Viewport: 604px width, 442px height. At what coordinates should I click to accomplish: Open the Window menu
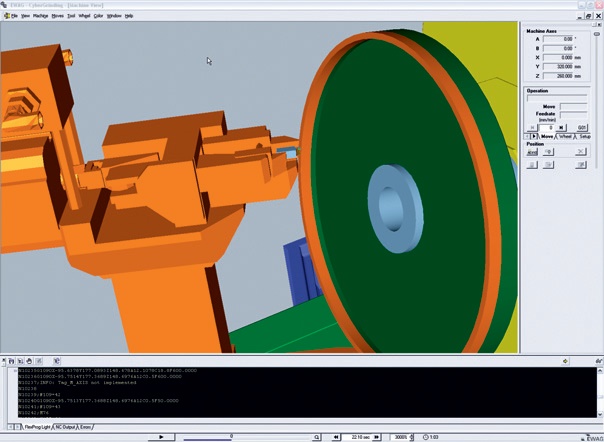[x=114, y=16]
